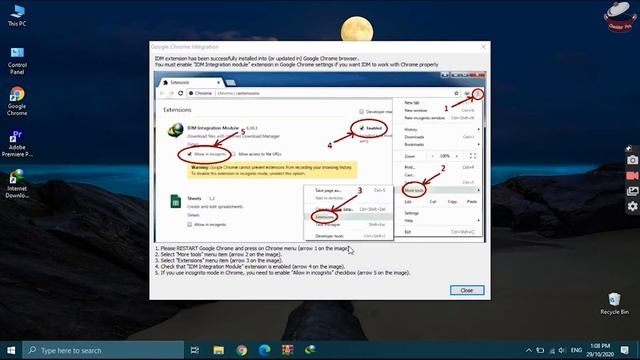Select Adobe Premiere Pro desktop shortcut
Screen dimensions: 640x360
pos(17,144)
